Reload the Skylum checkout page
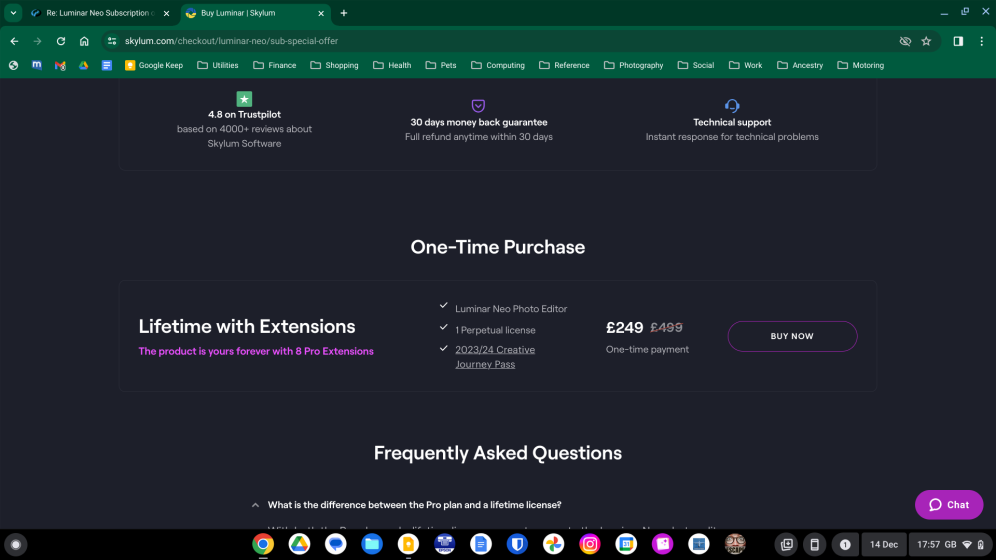 [61, 41]
